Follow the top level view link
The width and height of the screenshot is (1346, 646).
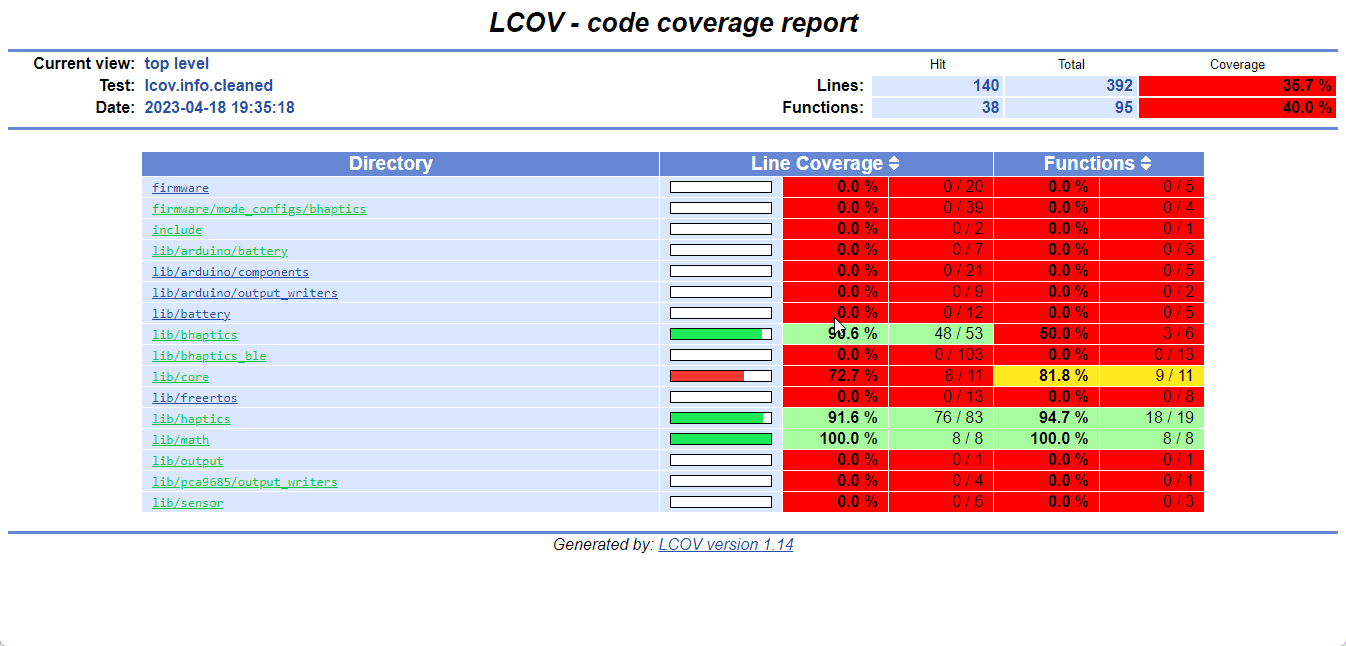(176, 63)
